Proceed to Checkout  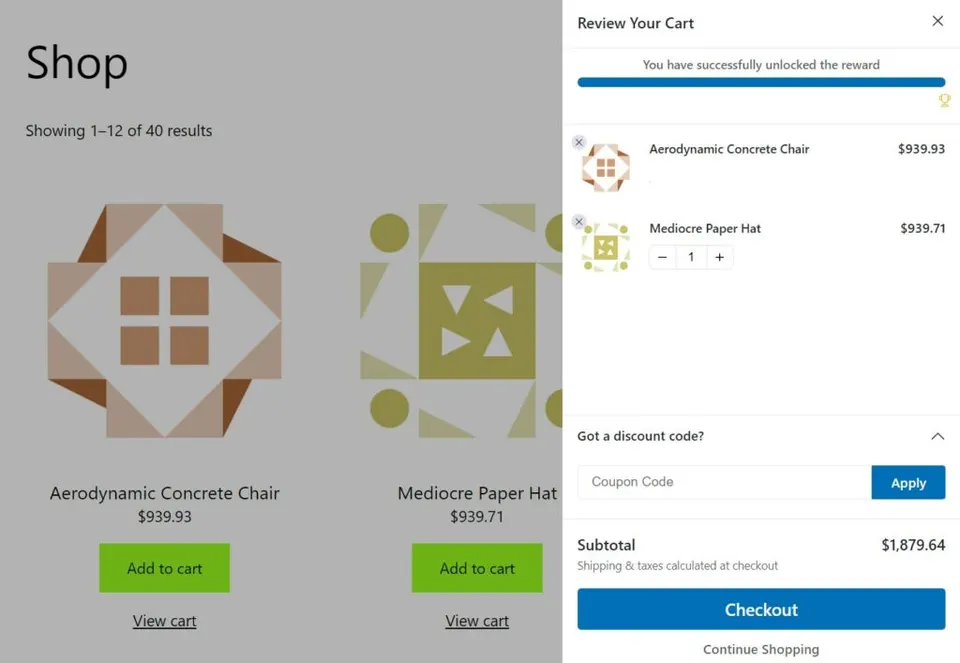coord(761,609)
